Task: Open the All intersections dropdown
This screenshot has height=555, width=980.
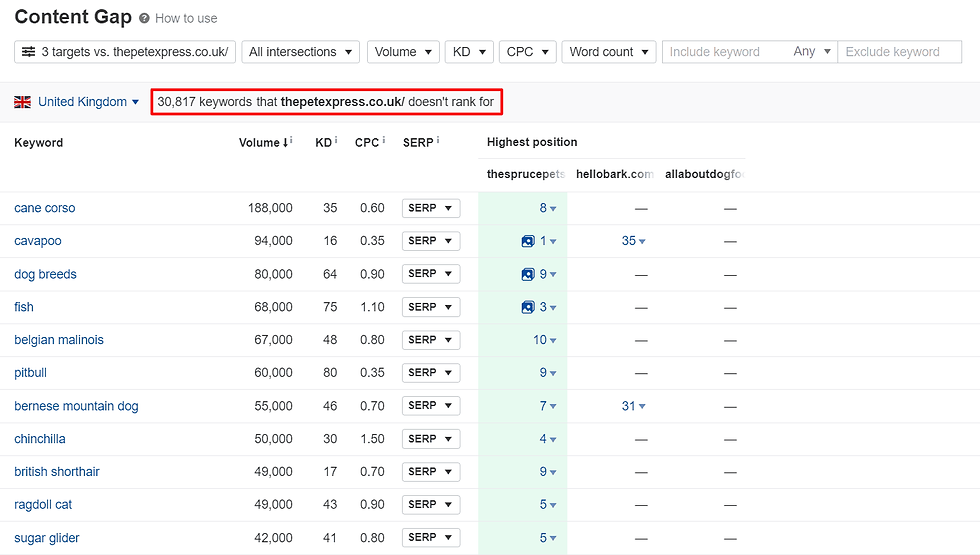Action: click(x=301, y=52)
